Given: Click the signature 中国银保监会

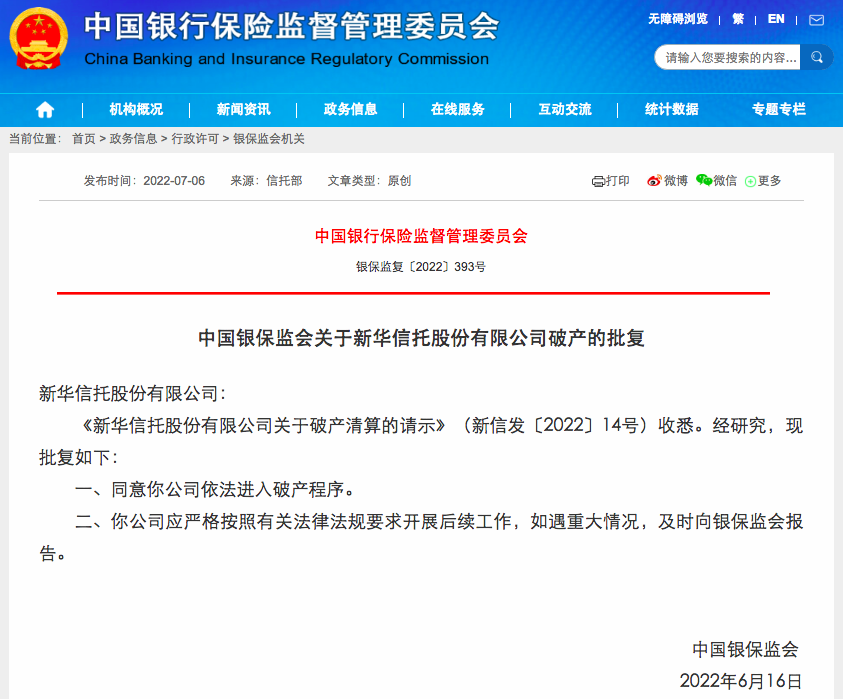Looking at the screenshot, I should 745,650.
